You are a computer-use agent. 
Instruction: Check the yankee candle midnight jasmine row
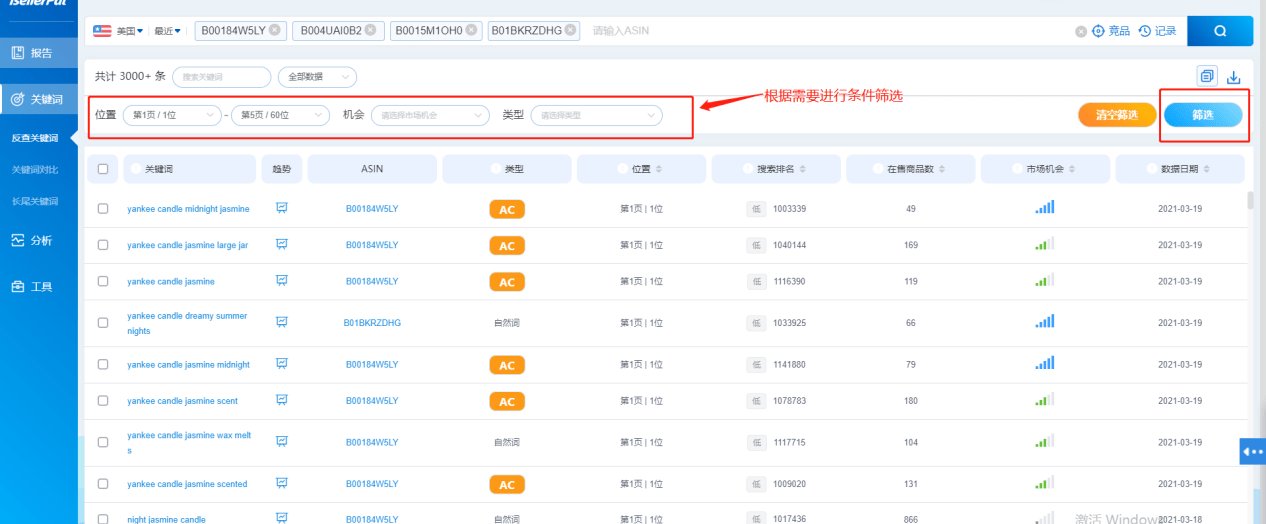tap(103, 208)
